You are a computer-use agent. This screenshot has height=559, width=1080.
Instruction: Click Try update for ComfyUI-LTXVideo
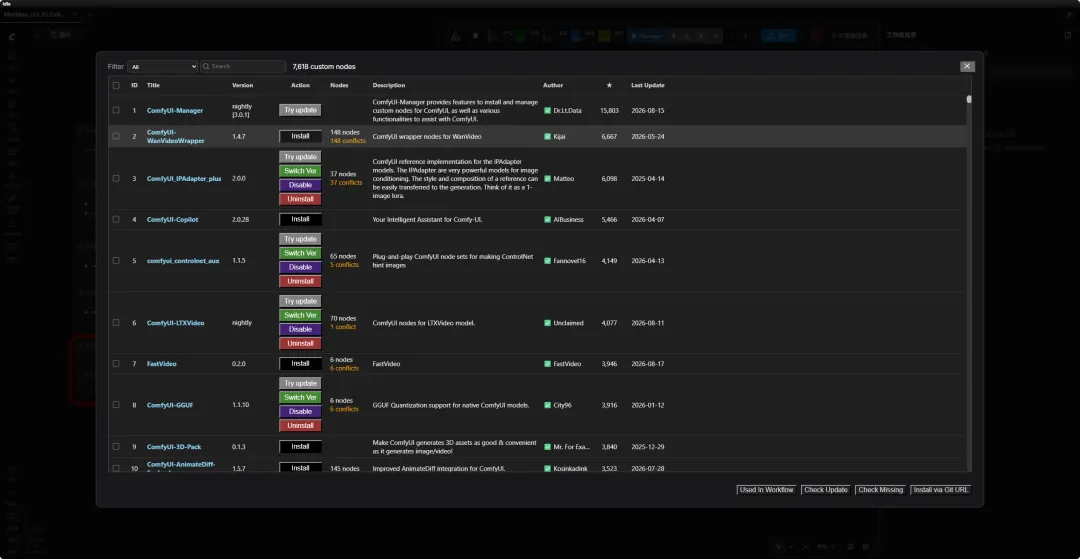[300, 302]
